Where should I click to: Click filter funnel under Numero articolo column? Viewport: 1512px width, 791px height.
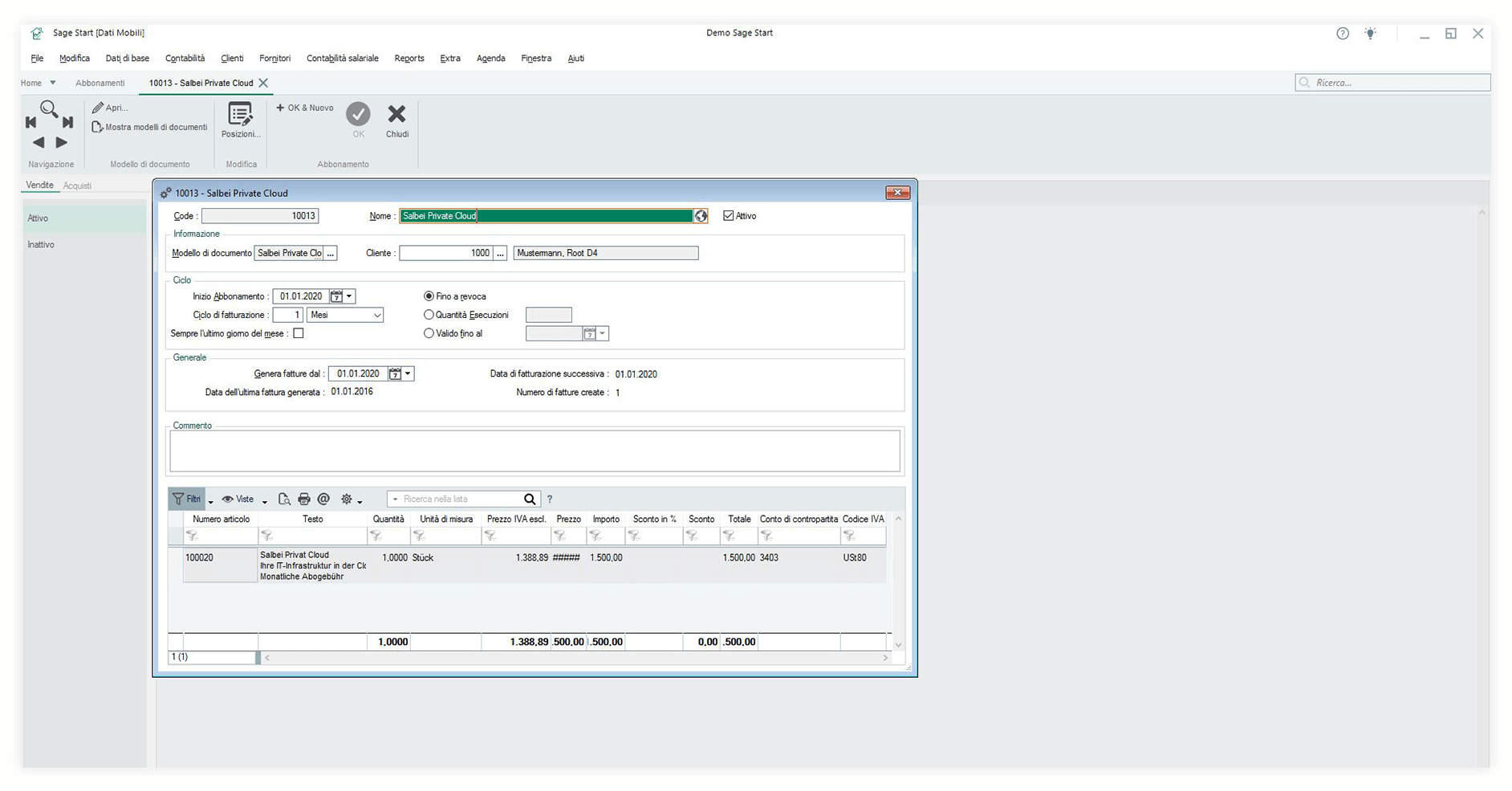tap(192, 536)
